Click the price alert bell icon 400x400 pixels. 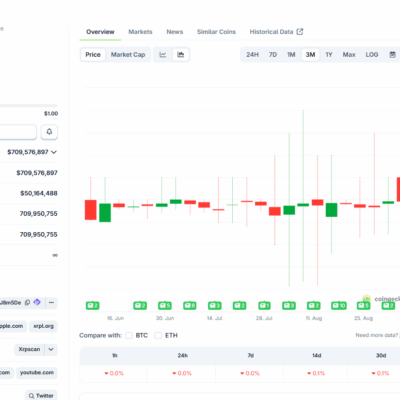(x=49, y=132)
